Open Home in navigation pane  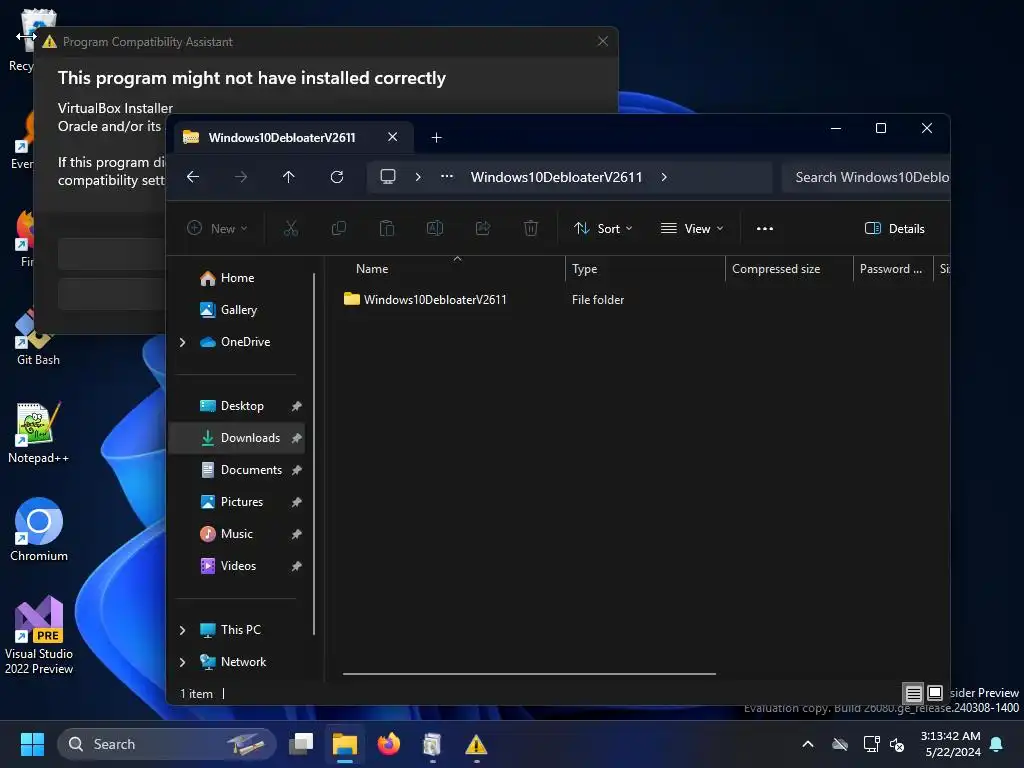tap(236, 278)
